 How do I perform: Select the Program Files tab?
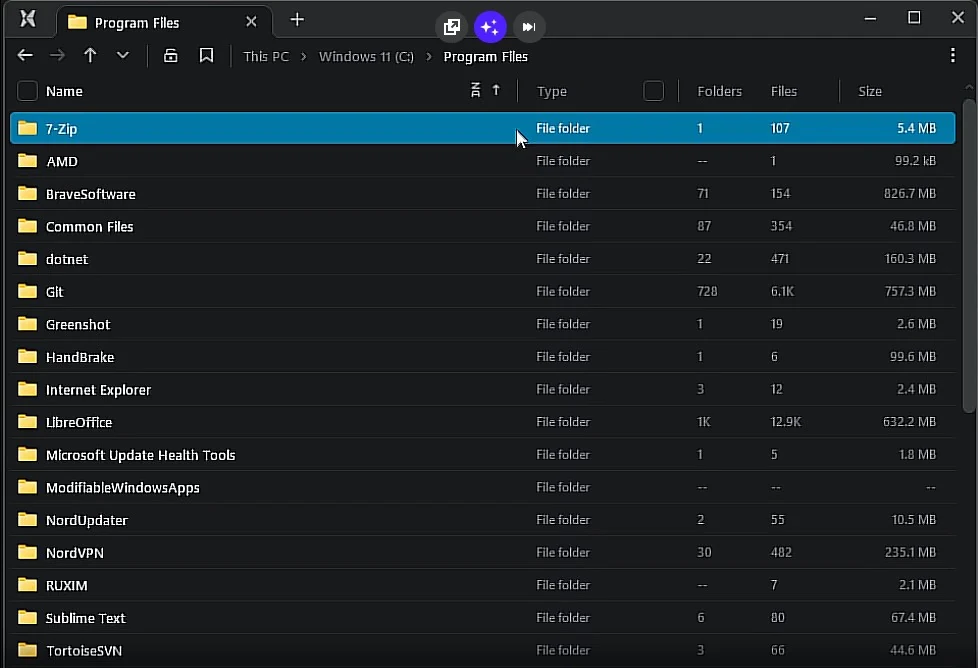pyautogui.click(x=165, y=22)
